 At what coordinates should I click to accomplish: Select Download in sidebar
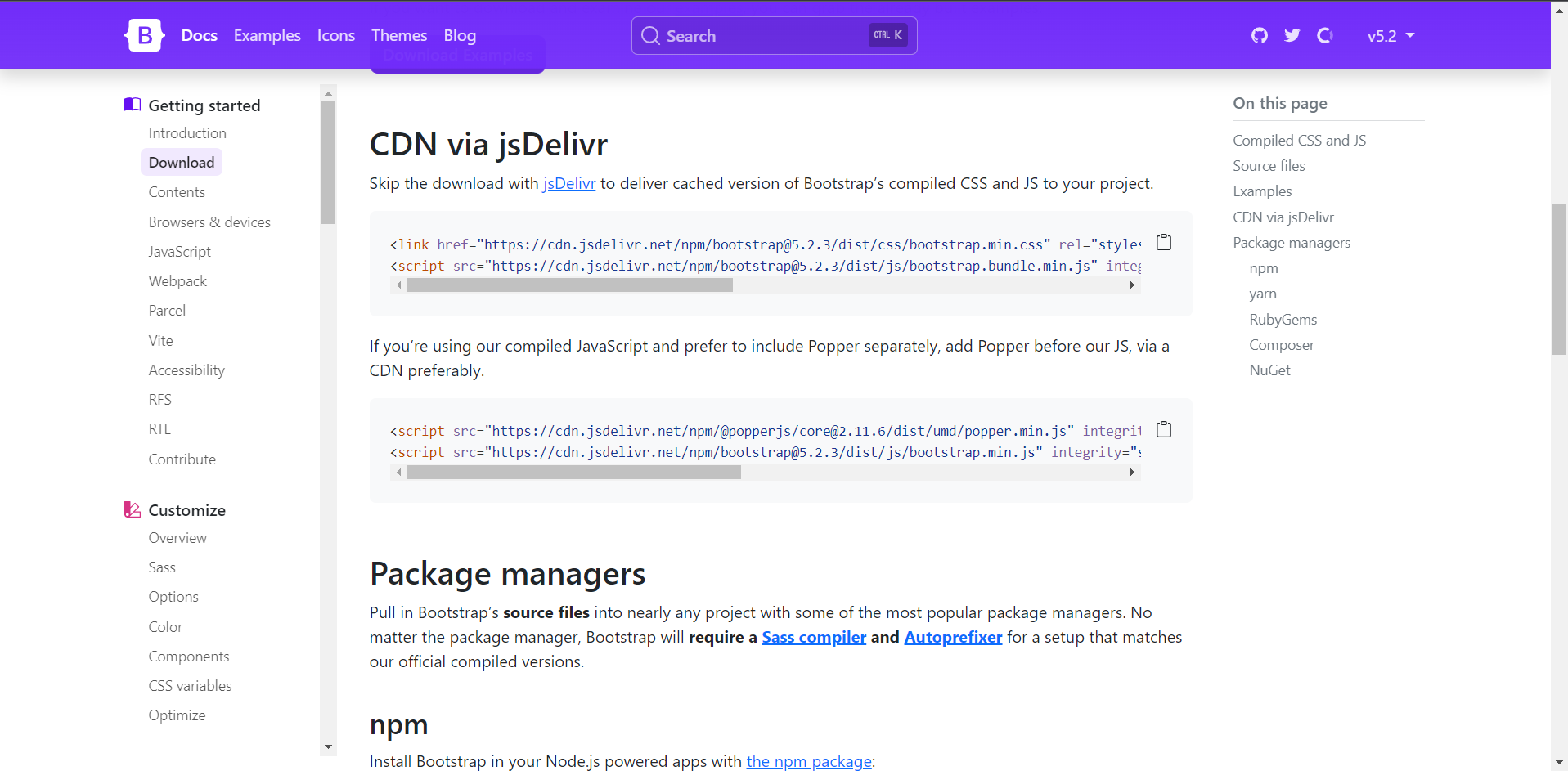(x=182, y=163)
